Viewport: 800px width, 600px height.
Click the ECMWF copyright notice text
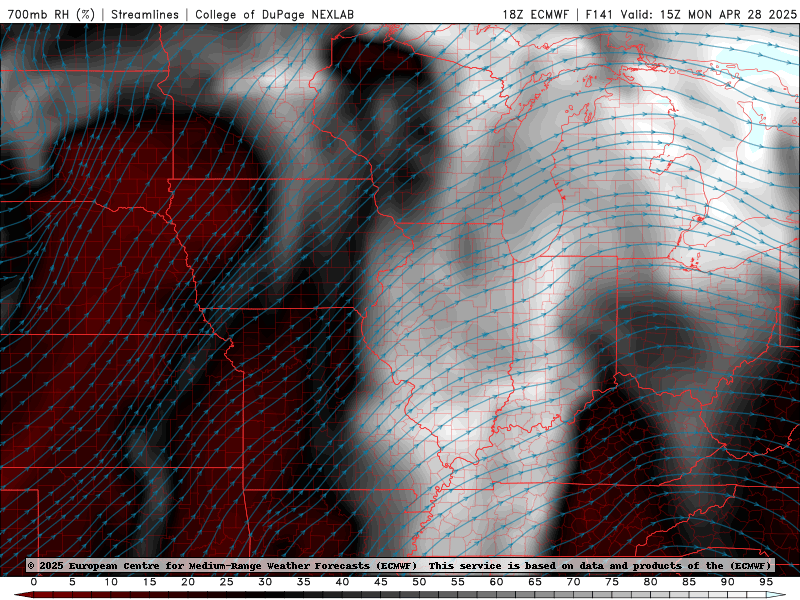[x=399, y=565]
